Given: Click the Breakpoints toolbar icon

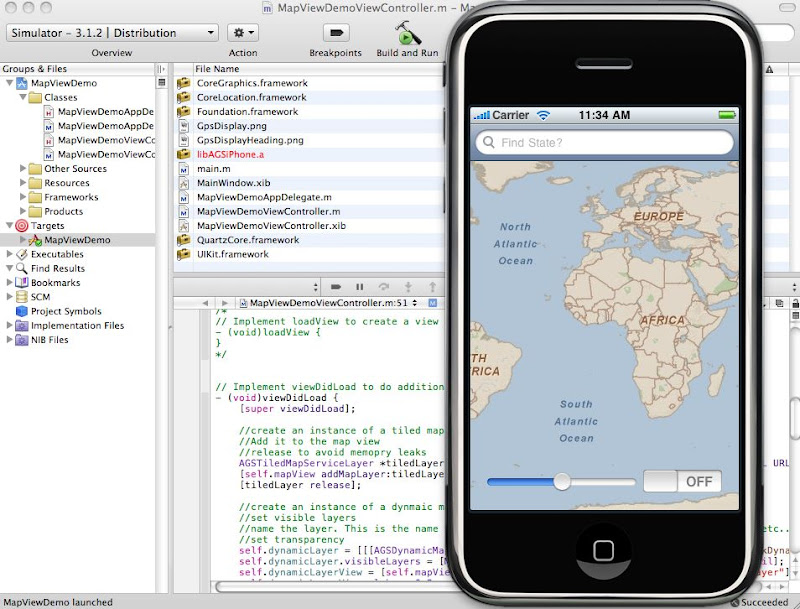Looking at the screenshot, I should coord(336,33).
